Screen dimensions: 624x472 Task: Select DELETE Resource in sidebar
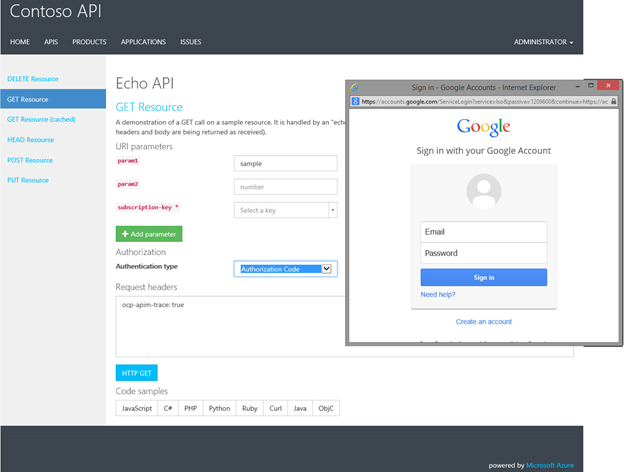pos(33,79)
